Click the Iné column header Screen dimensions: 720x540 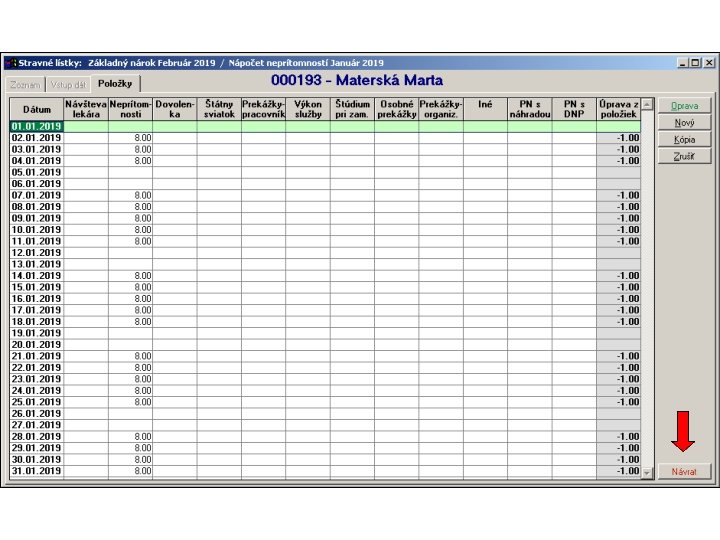coord(485,109)
